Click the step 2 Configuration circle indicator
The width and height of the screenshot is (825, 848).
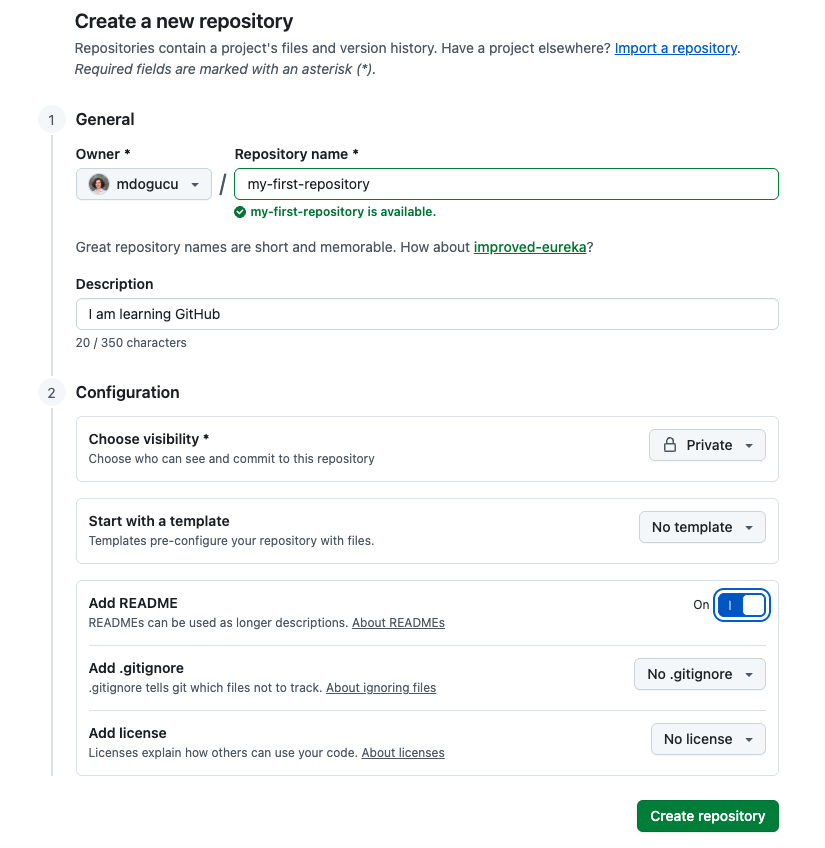(x=51, y=392)
